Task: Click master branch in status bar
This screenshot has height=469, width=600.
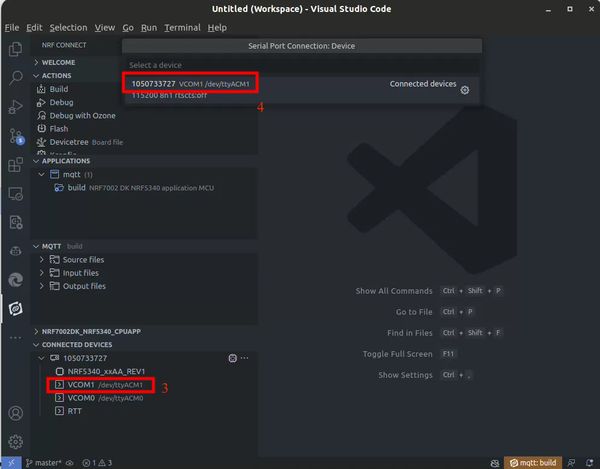Action: click(x=43, y=463)
